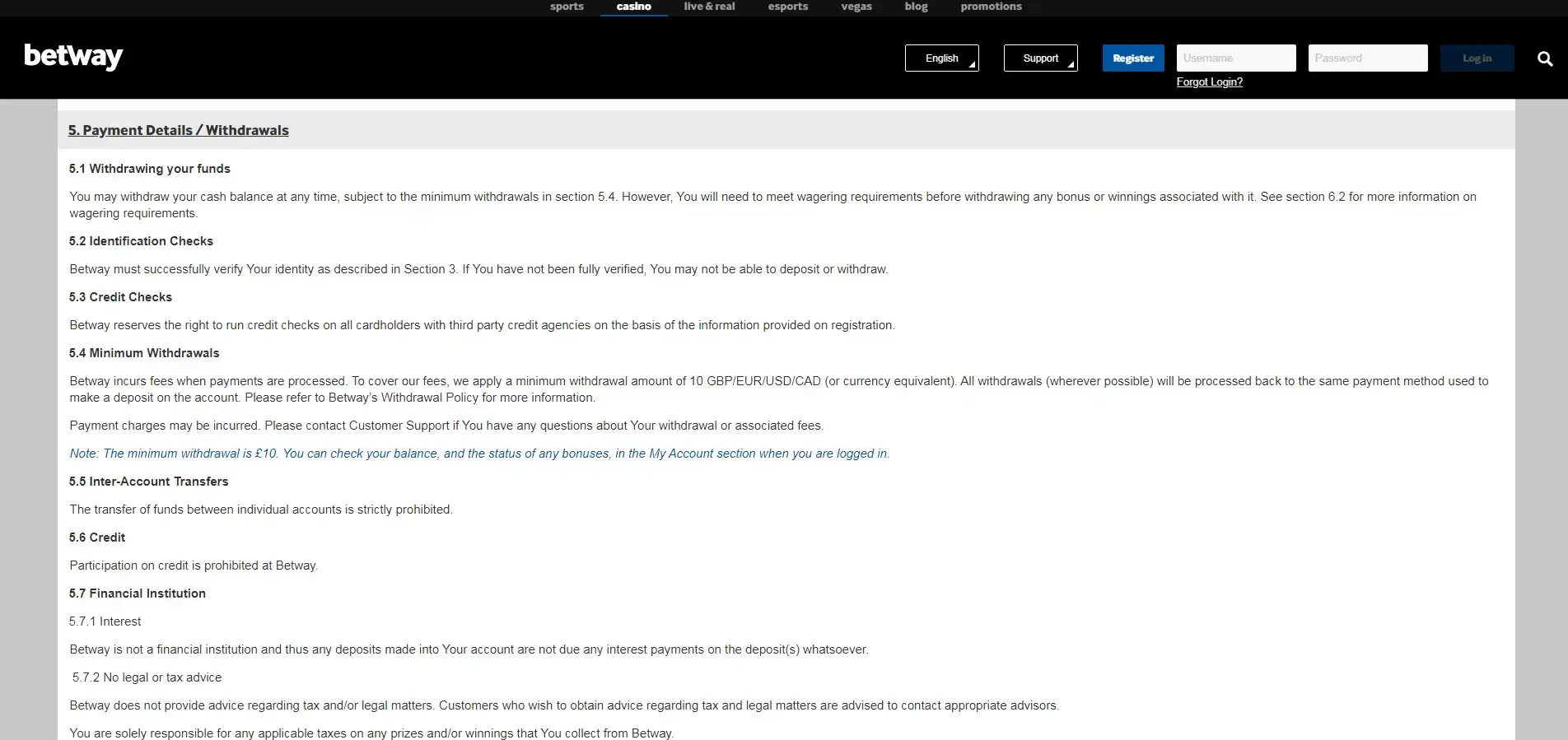The width and height of the screenshot is (1568, 740).
Task: Click the Betway logo
Action: coord(73,57)
